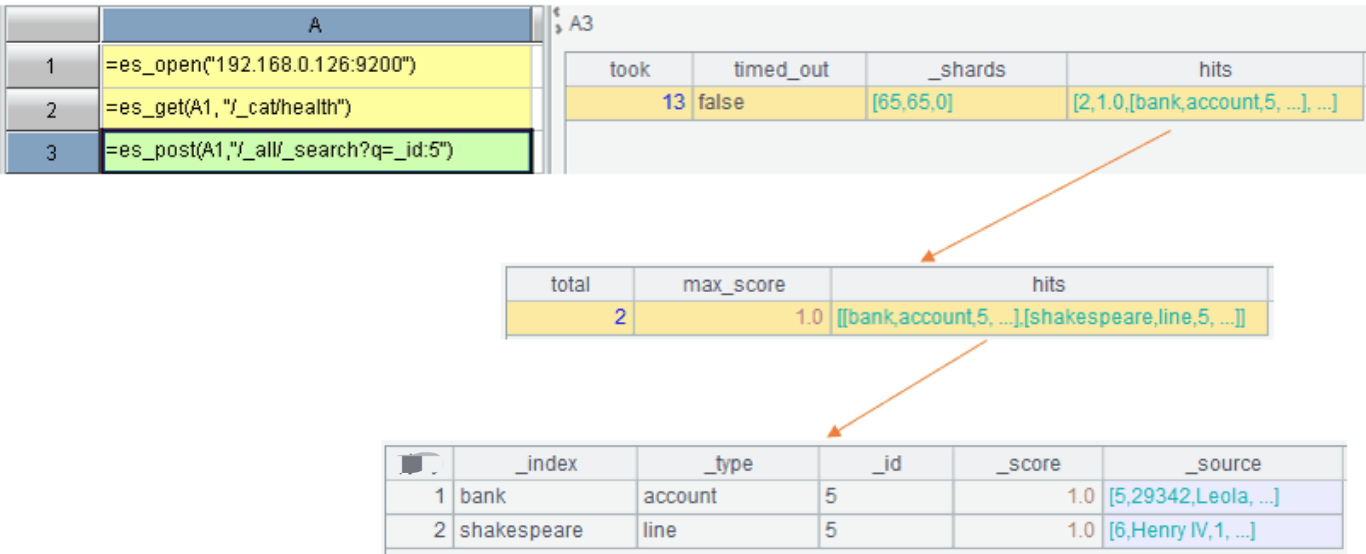Click the table corner icon beside _index
This screenshot has width=1366, height=554.
coord(419,464)
